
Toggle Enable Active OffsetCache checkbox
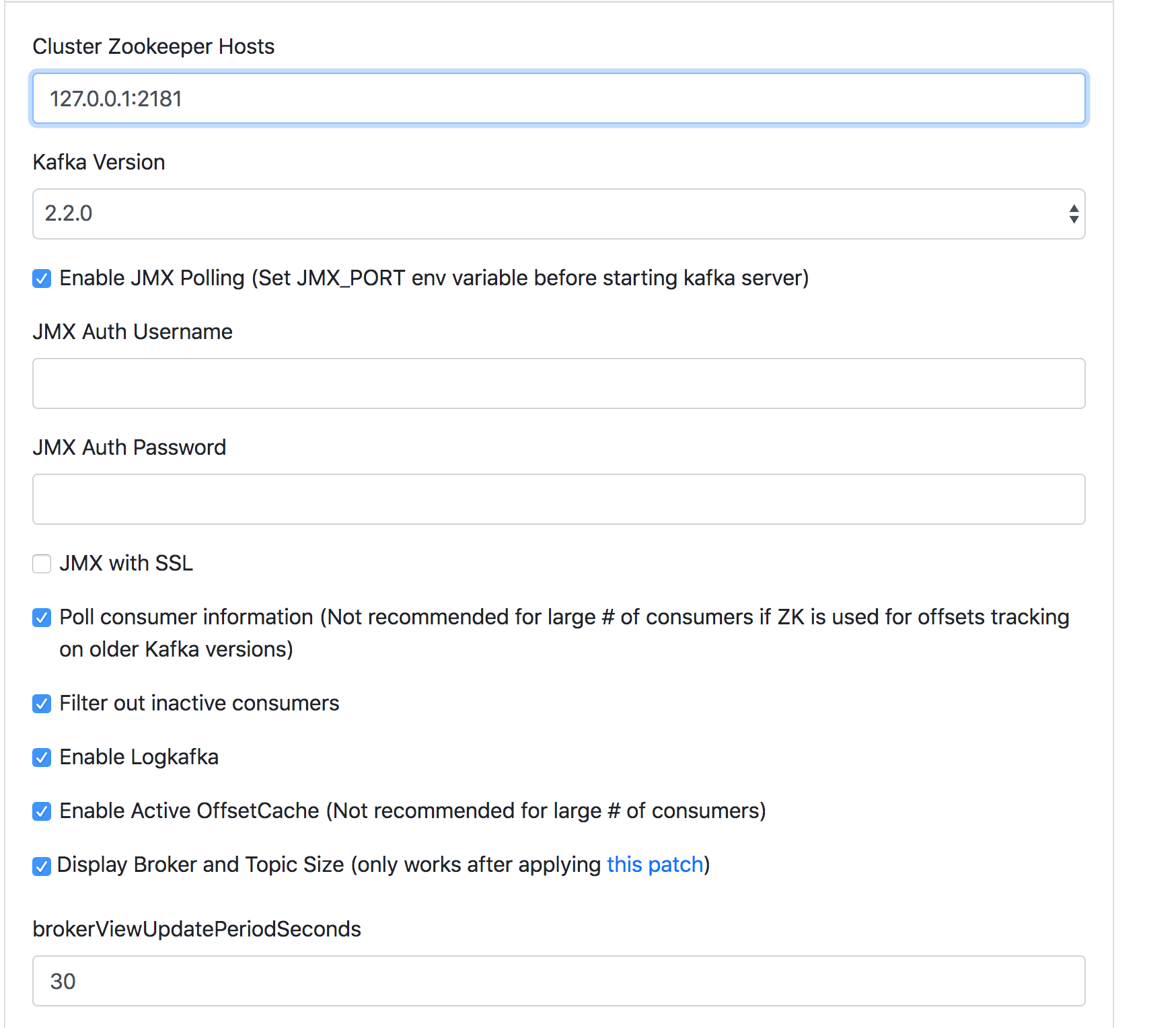[x=42, y=811]
